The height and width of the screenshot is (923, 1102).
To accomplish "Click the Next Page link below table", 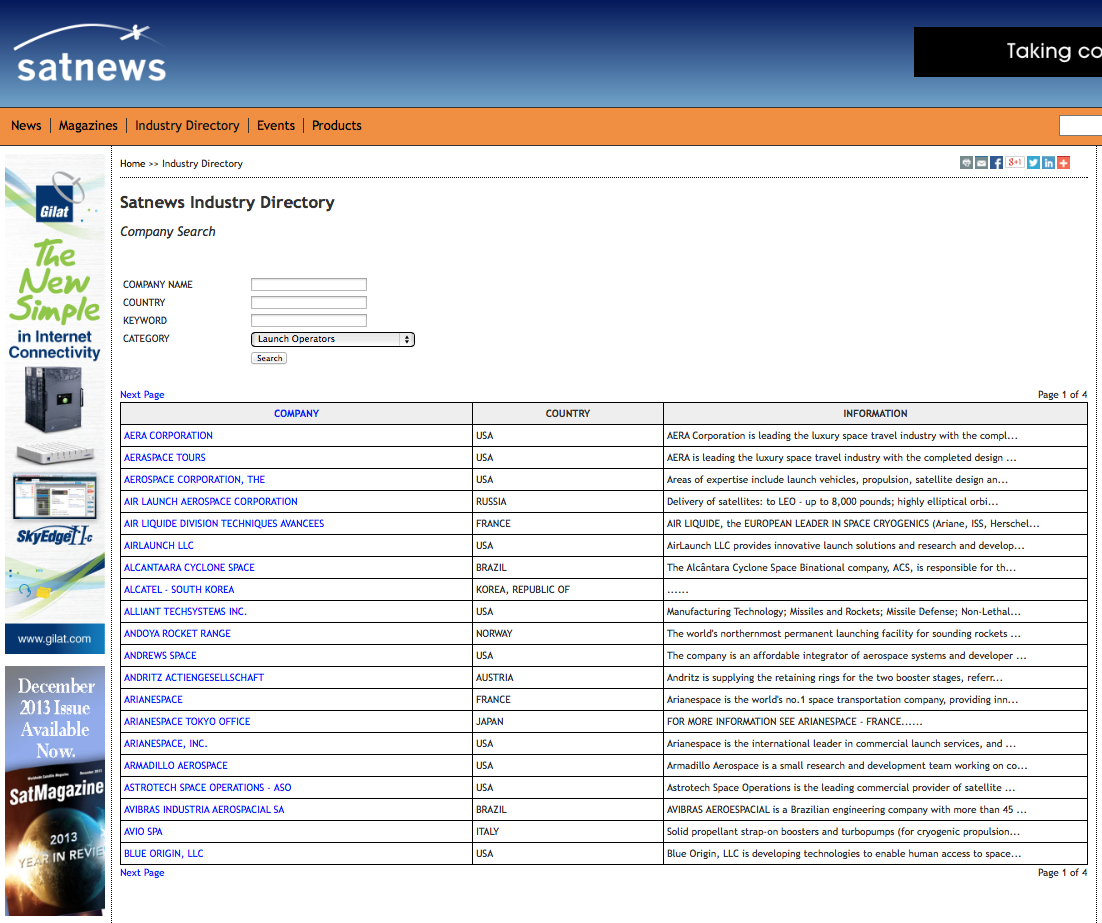I will click(x=142, y=873).
